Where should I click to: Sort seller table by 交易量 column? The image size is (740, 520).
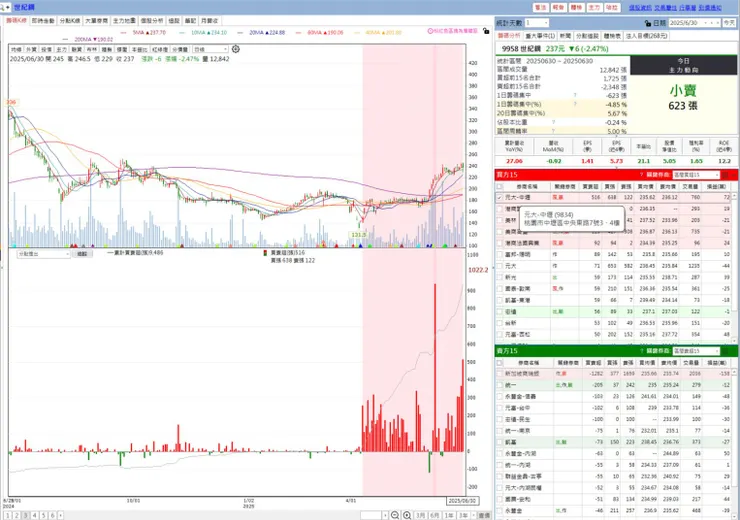[x=691, y=362]
